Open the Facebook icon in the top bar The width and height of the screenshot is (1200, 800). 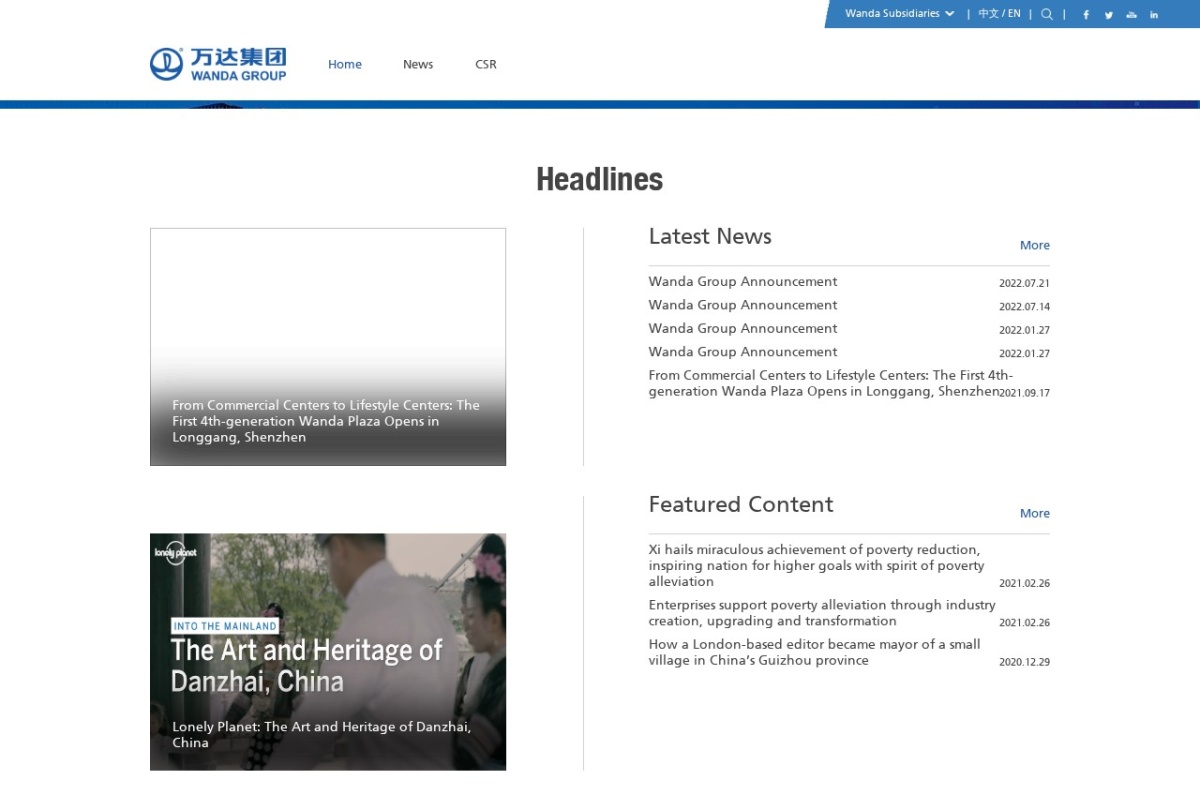1086,14
